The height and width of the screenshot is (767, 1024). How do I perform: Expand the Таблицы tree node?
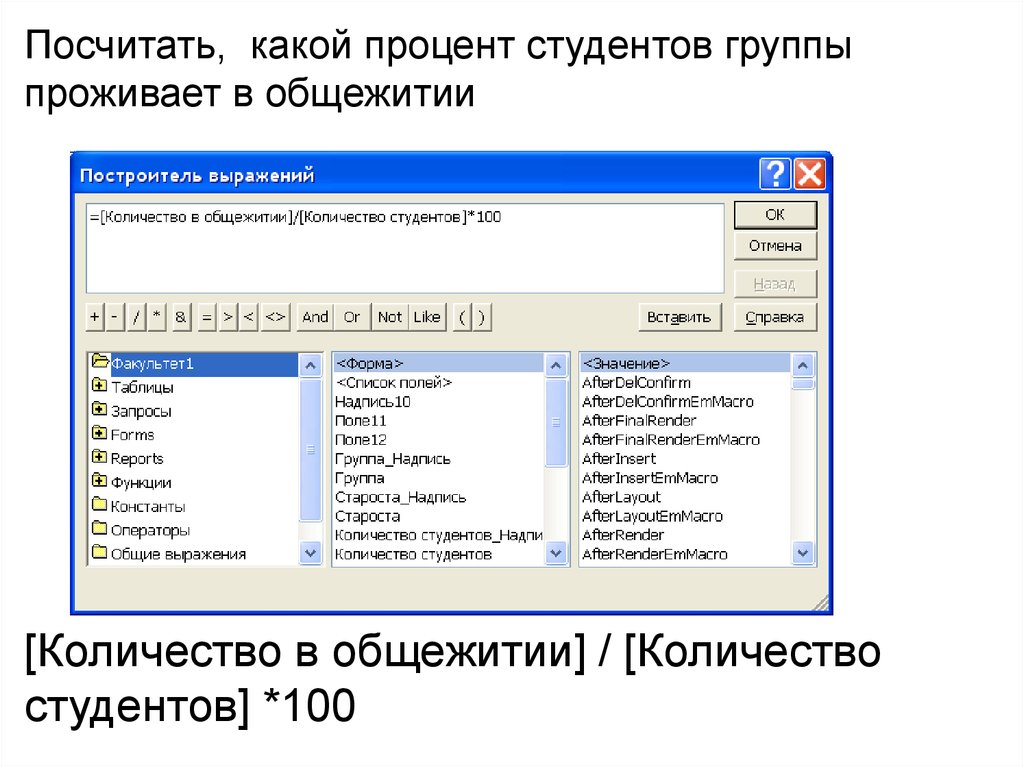pyautogui.click(x=99, y=386)
